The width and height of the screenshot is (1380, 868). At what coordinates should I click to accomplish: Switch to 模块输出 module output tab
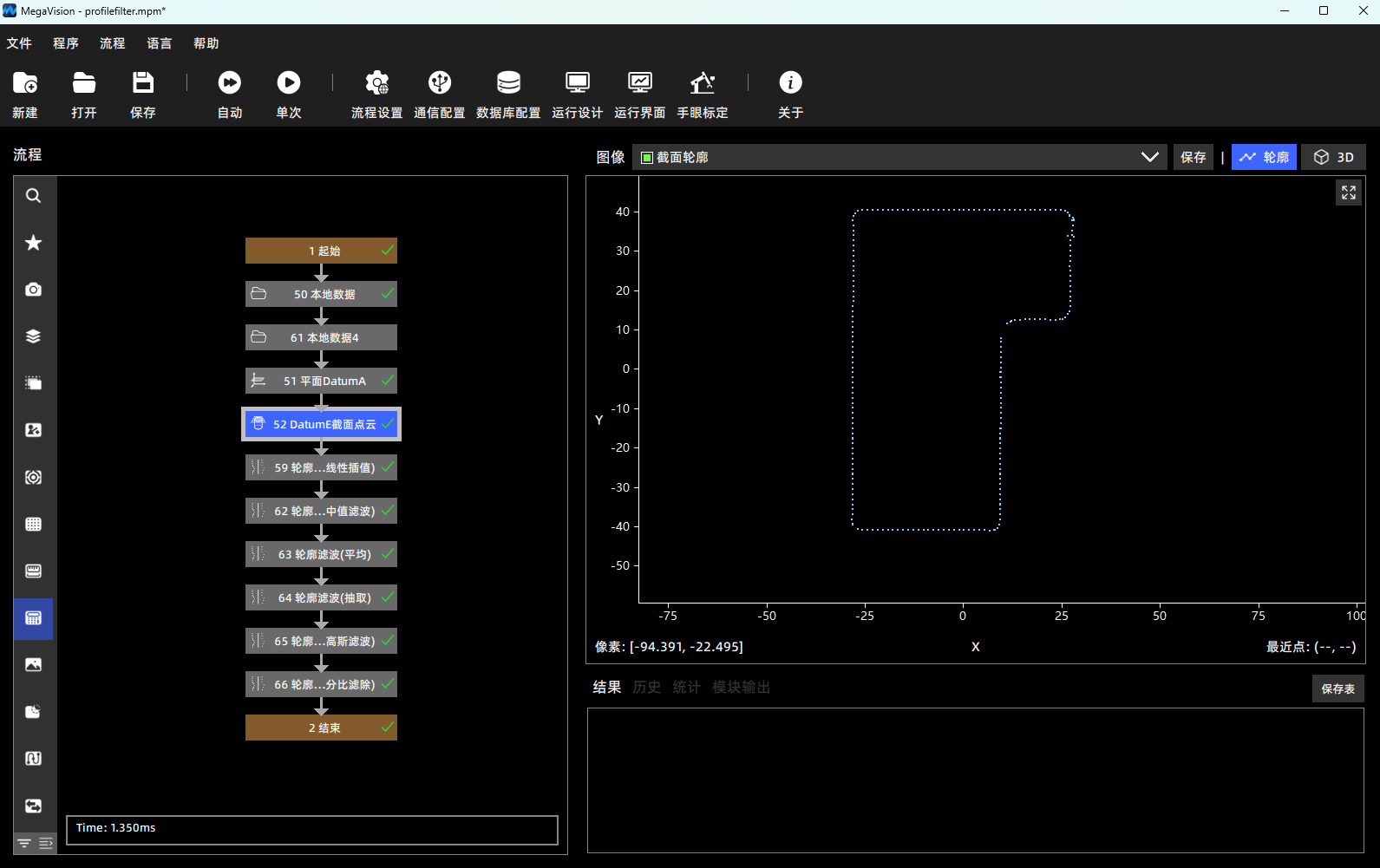coord(742,688)
